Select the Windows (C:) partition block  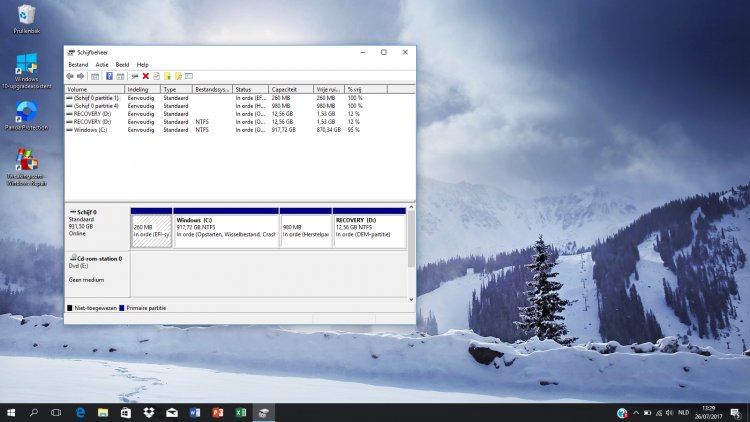(226, 230)
